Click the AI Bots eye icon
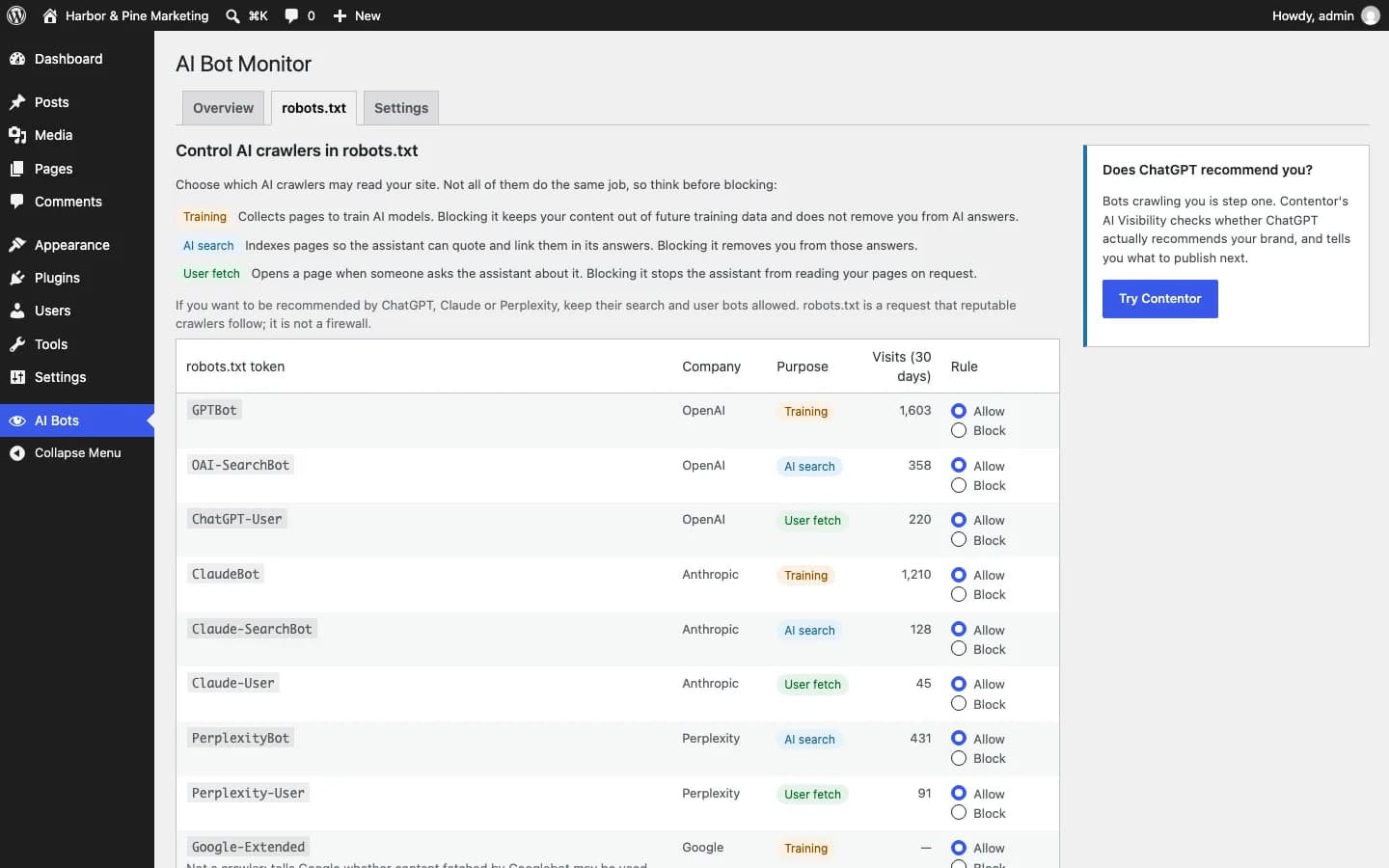This screenshot has width=1389, height=868. coord(17,420)
